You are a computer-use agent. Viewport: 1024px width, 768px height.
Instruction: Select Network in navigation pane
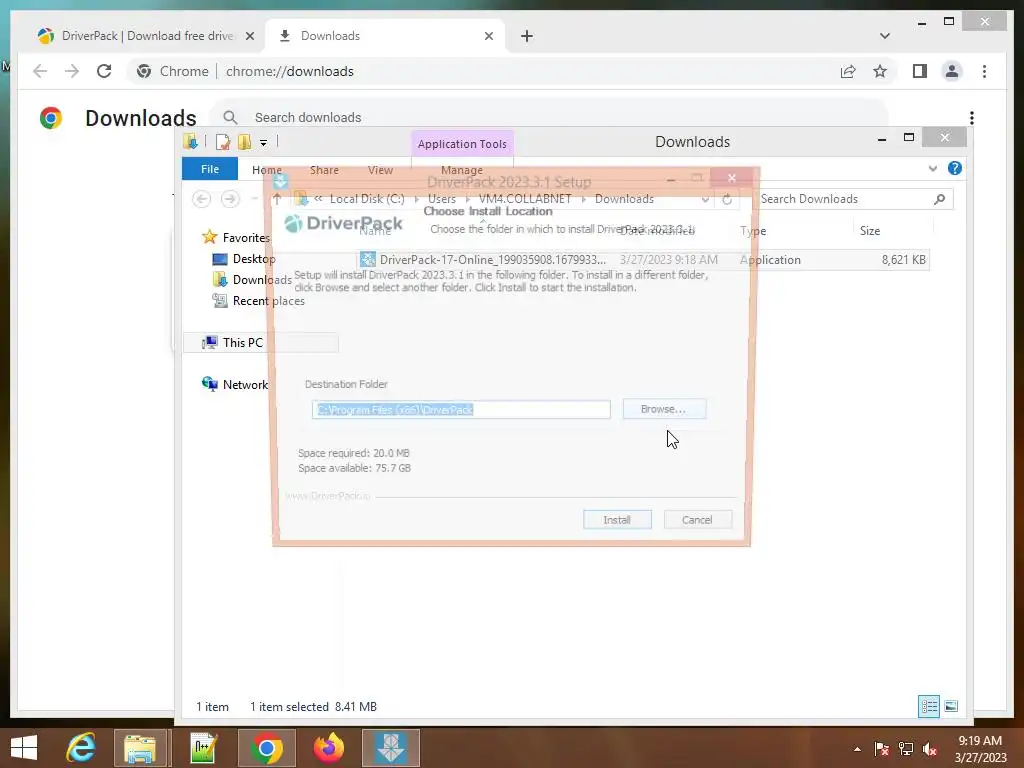click(x=235, y=384)
